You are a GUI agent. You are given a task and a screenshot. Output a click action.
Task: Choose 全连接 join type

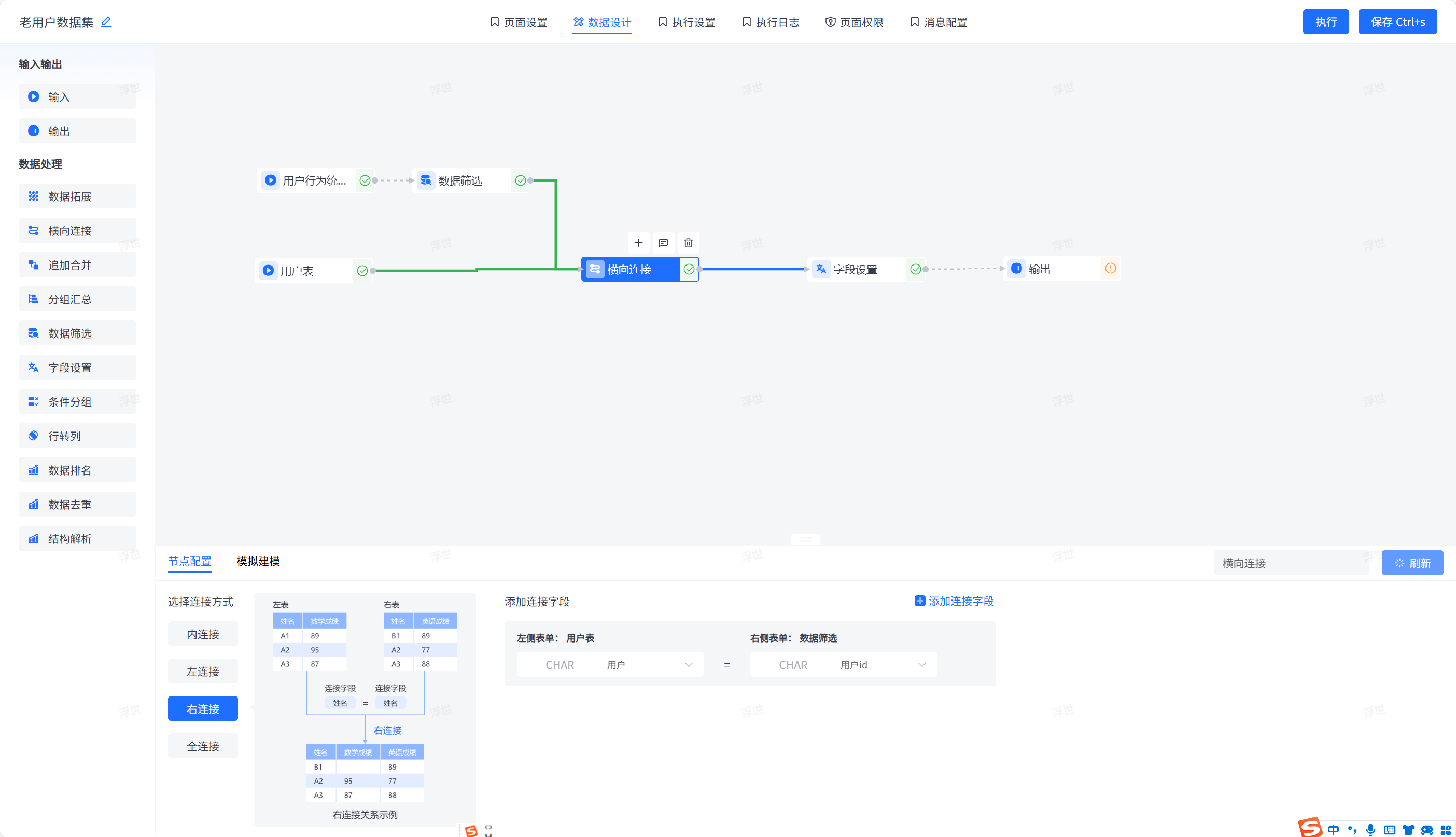tap(202, 746)
